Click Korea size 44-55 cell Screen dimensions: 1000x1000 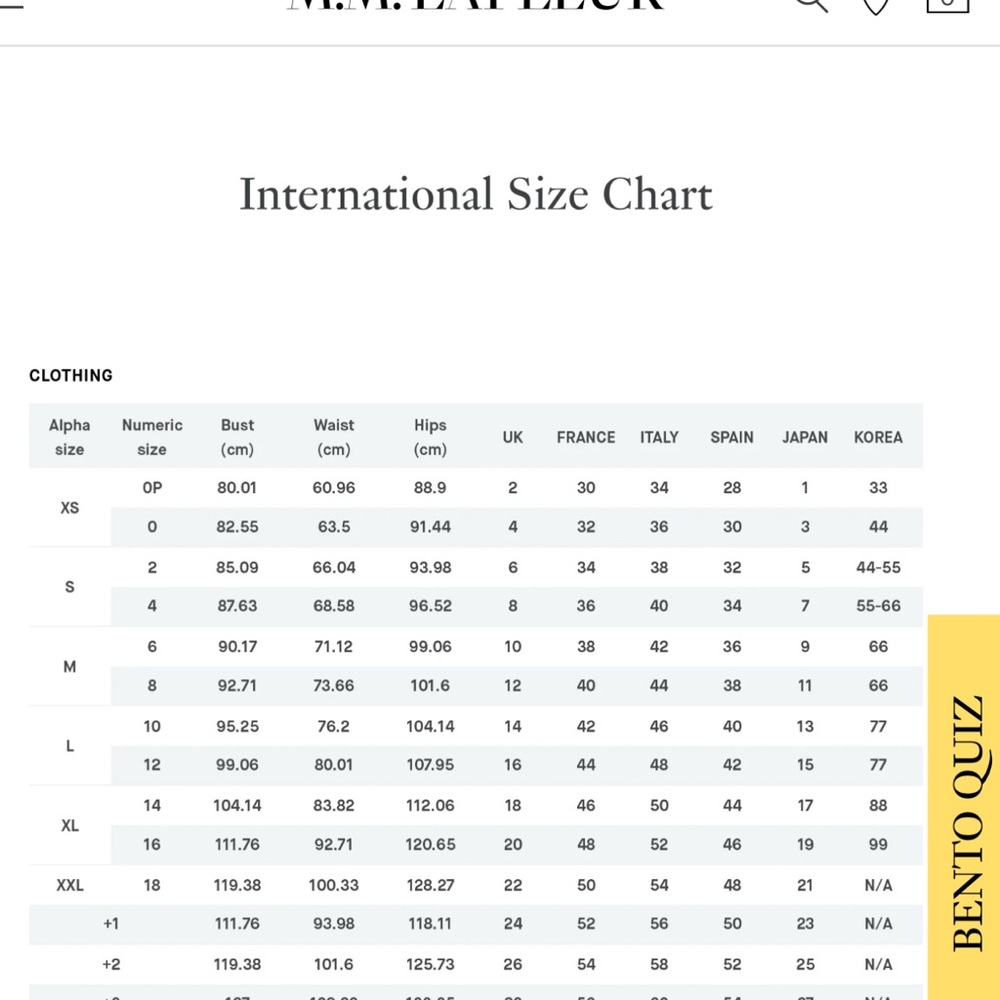point(878,567)
